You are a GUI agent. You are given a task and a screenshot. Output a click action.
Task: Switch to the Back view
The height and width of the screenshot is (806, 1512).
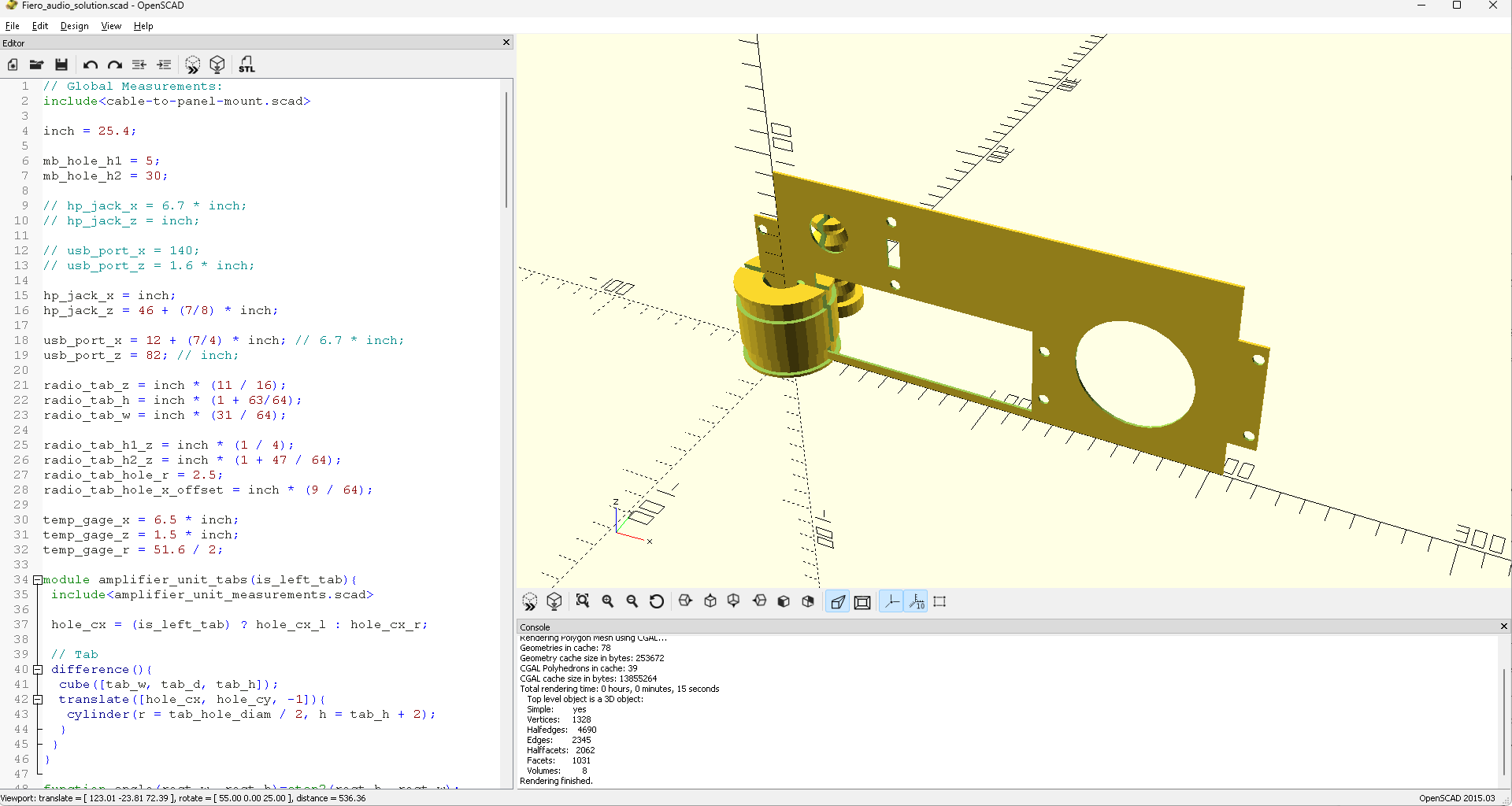pos(808,601)
